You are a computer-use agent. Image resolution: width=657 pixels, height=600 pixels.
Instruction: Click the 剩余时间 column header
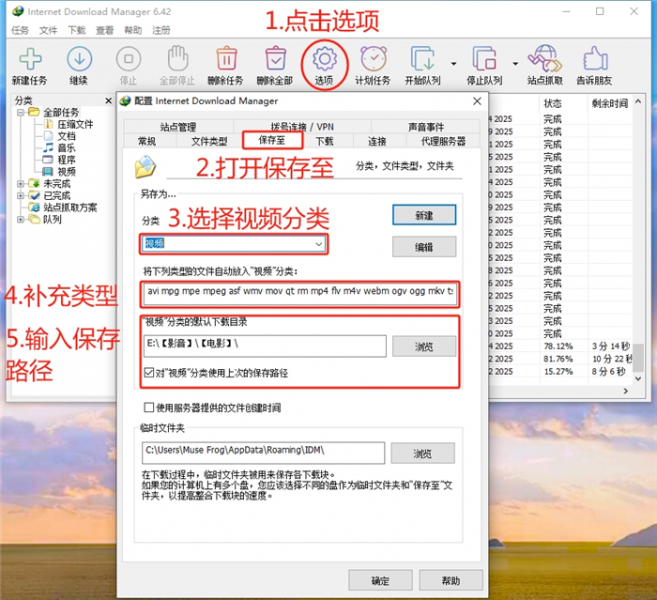click(x=610, y=103)
